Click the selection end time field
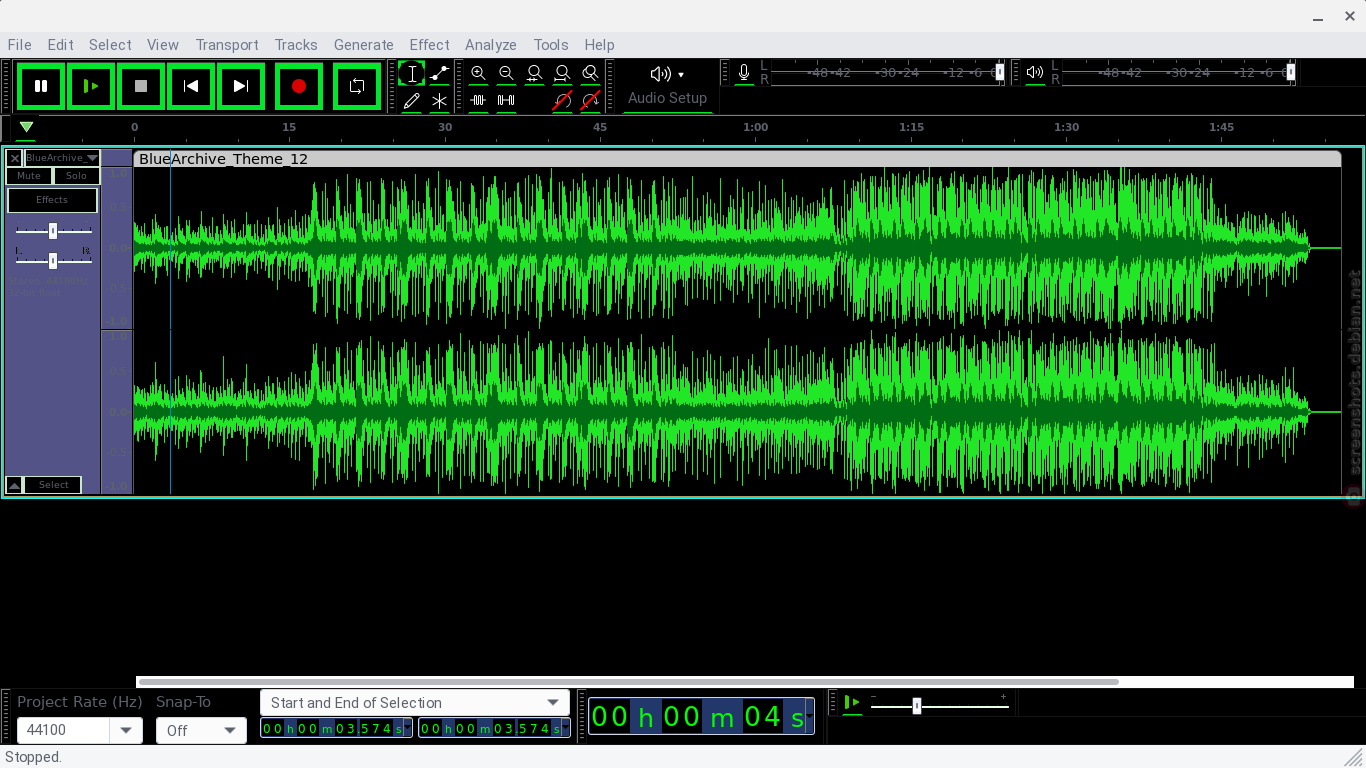 pos(494,729)
